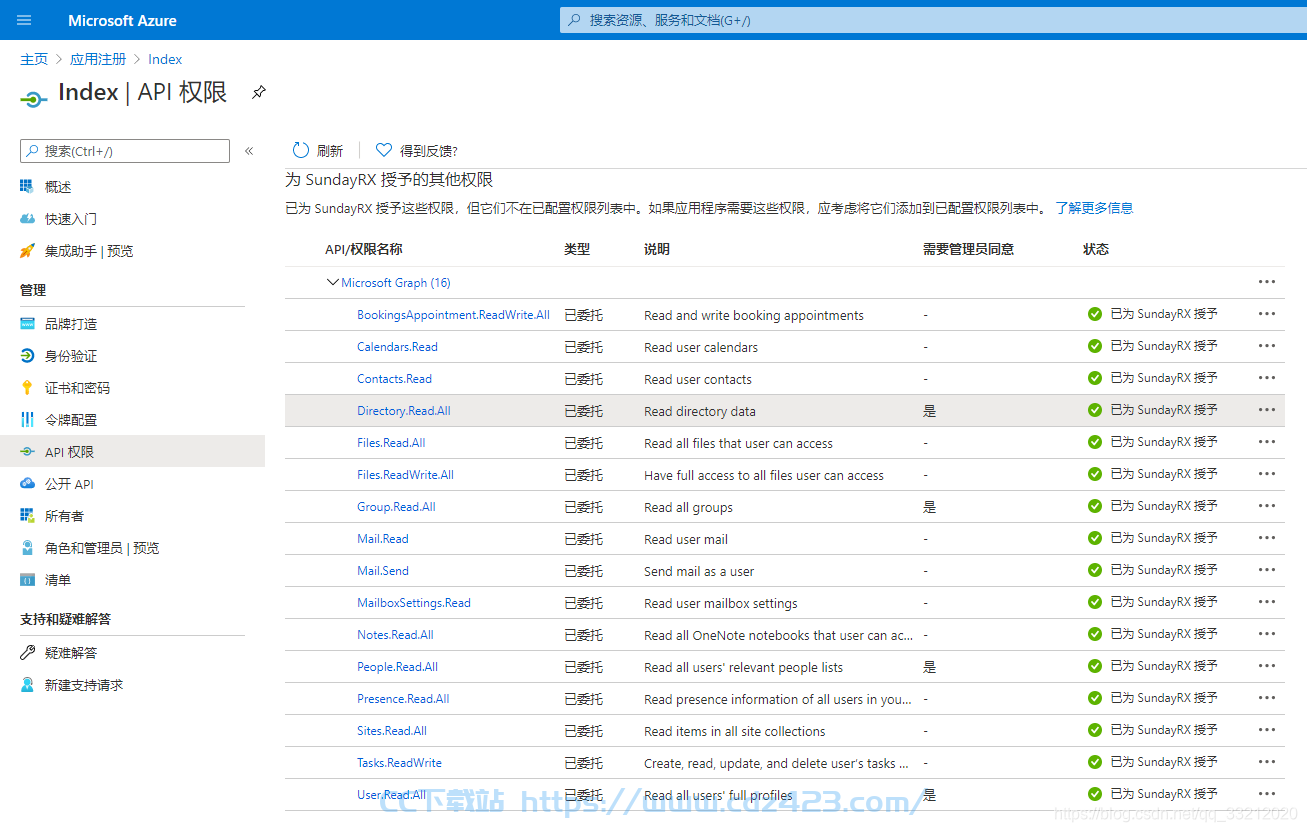
Task: Click description 'Read all groups'
Action: click(x=688, y=507)
